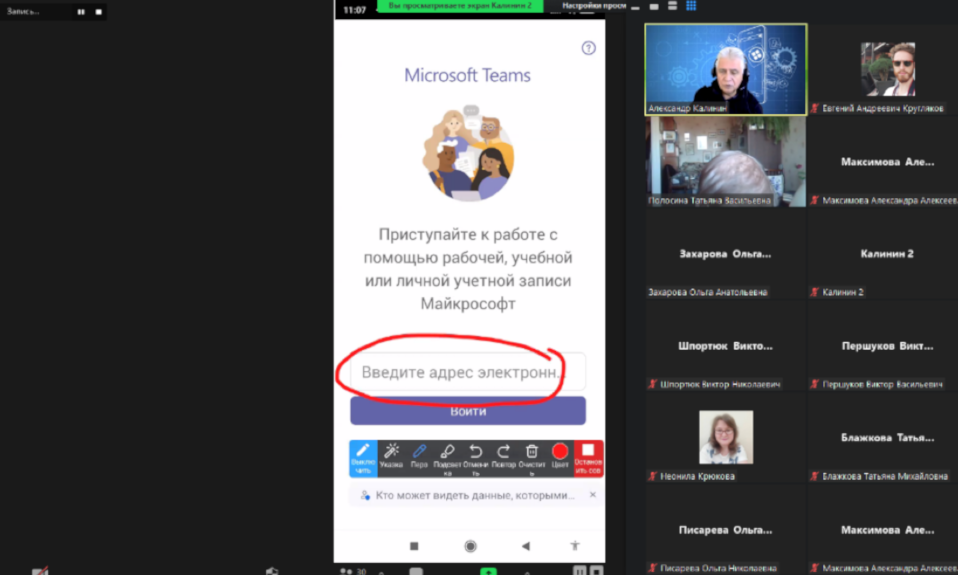This screenshot has height=575, width=958.
Task: Tap the Android back triangle button
Action: click(525, 546)
